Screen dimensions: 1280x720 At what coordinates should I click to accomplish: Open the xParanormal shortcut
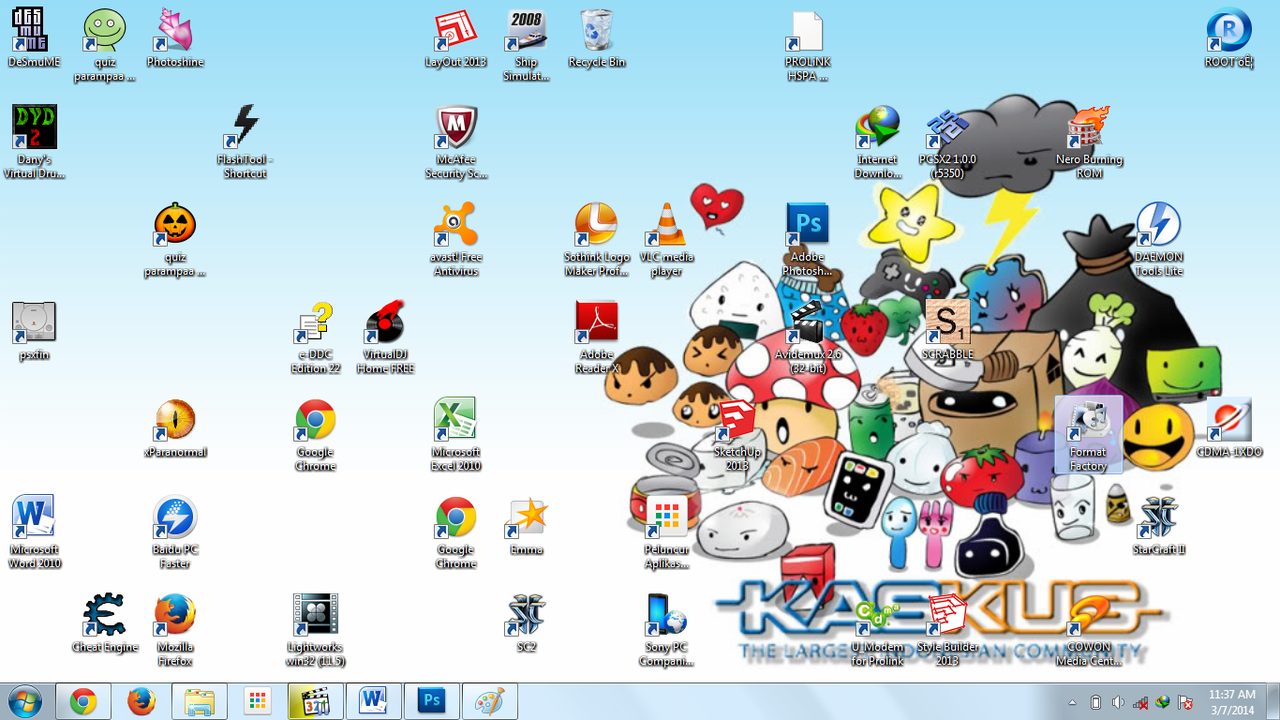(175, 428)
